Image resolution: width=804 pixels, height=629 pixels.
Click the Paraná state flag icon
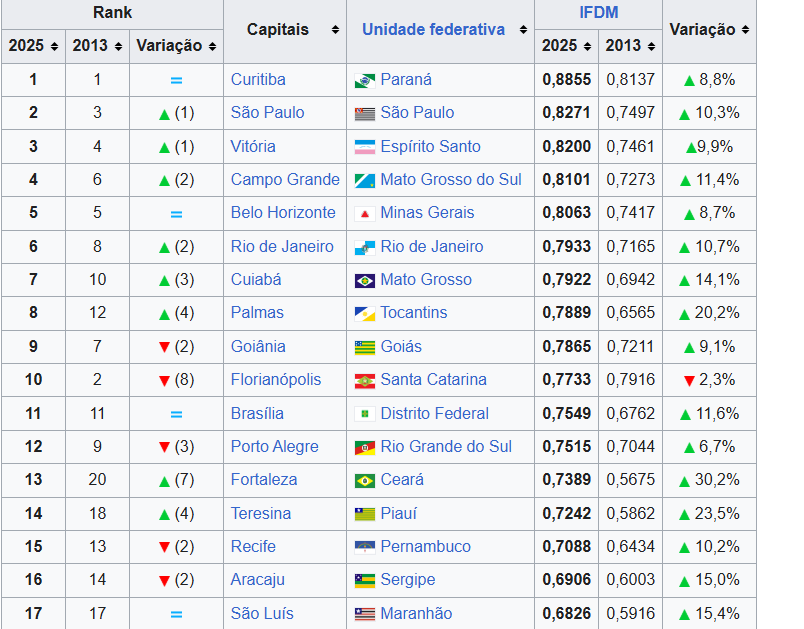click(x=365, y=80)
